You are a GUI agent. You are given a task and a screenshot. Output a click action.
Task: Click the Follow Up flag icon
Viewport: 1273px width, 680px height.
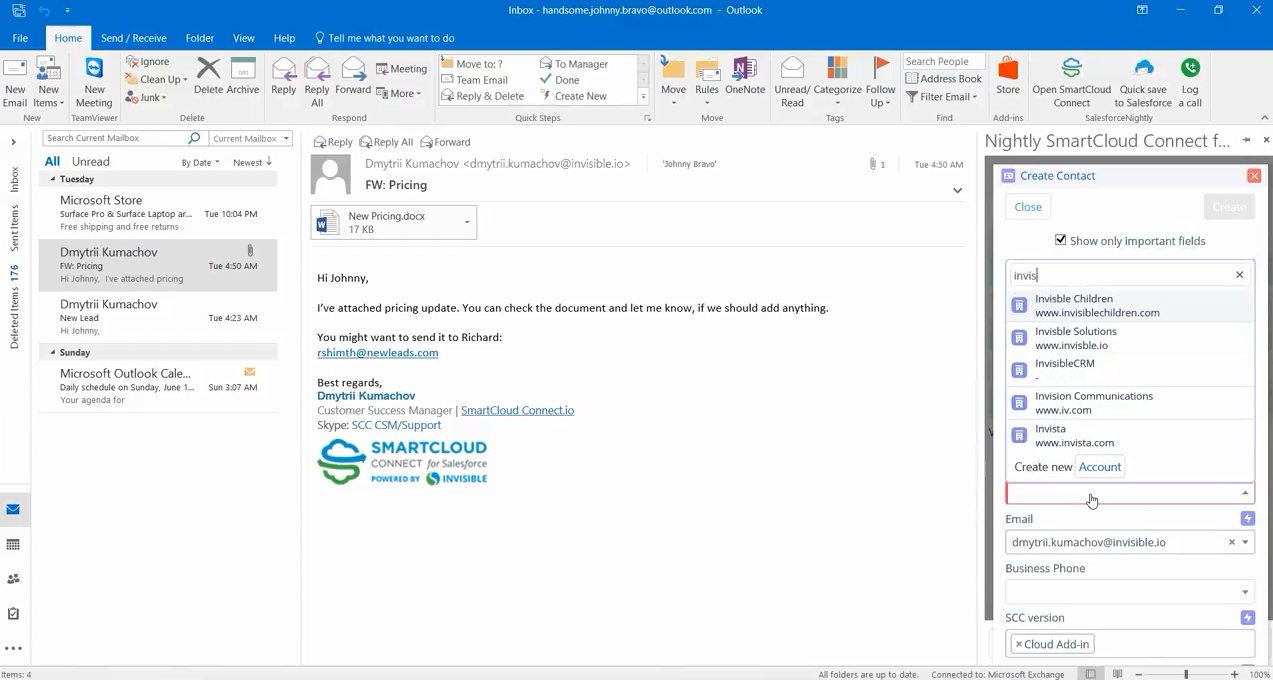tap(880, 67)
